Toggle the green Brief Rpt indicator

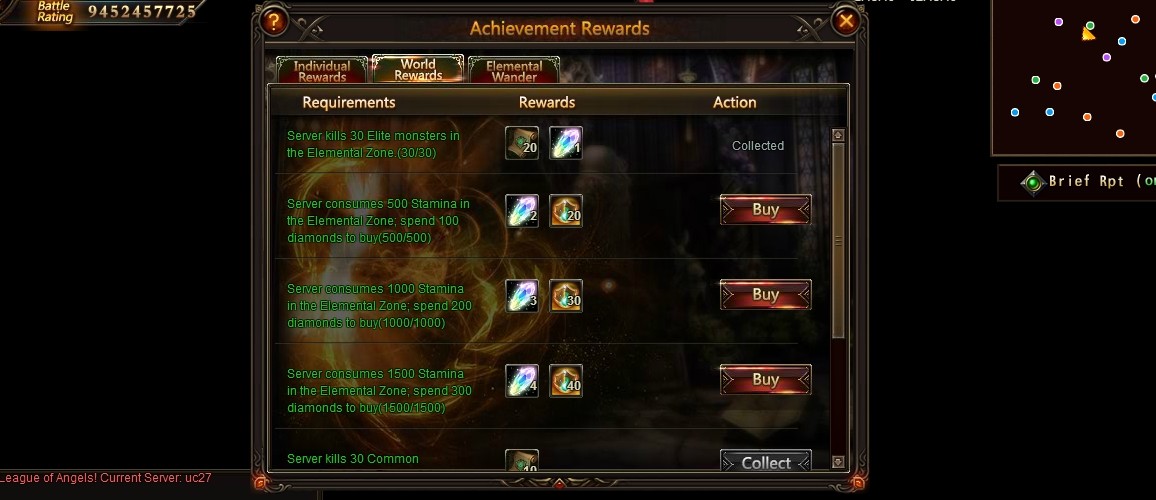[1033, 182]
